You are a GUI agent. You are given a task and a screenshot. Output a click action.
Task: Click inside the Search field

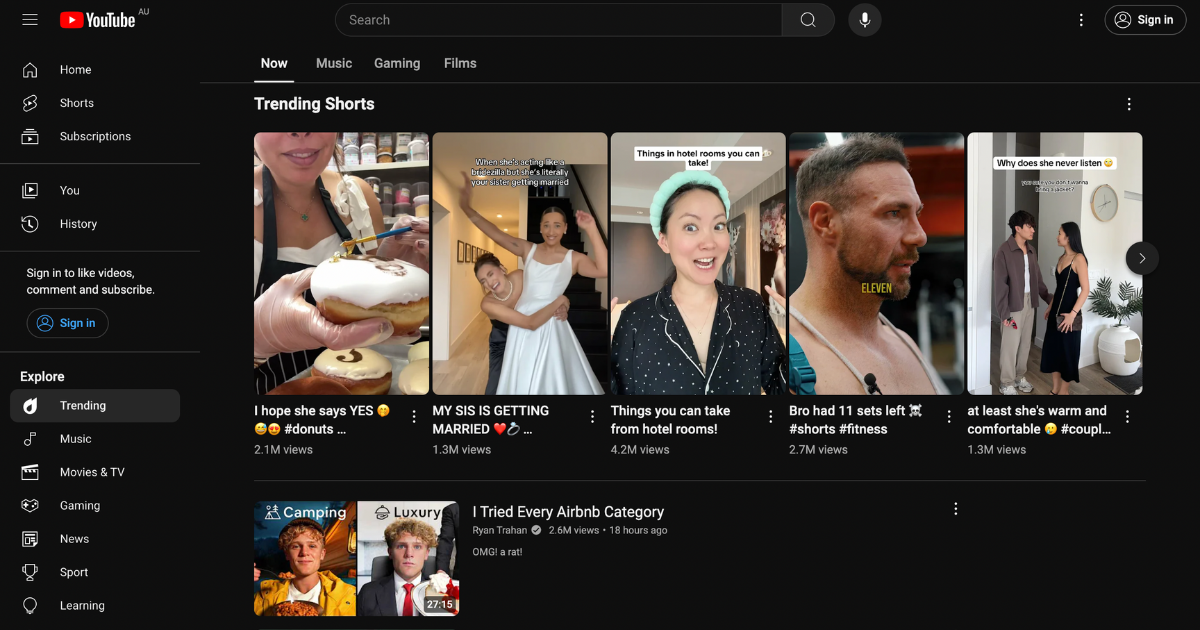[550, 19]
